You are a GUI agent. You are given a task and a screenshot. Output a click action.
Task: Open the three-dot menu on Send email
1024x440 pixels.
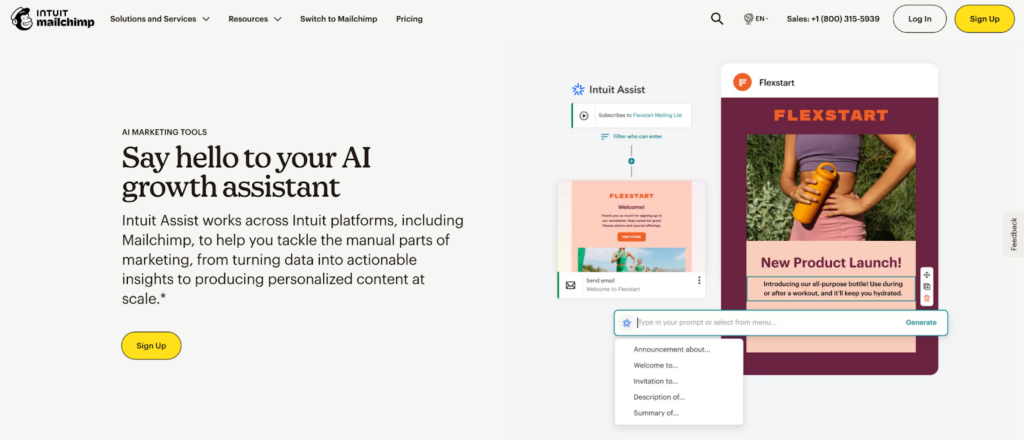(699, 281)
